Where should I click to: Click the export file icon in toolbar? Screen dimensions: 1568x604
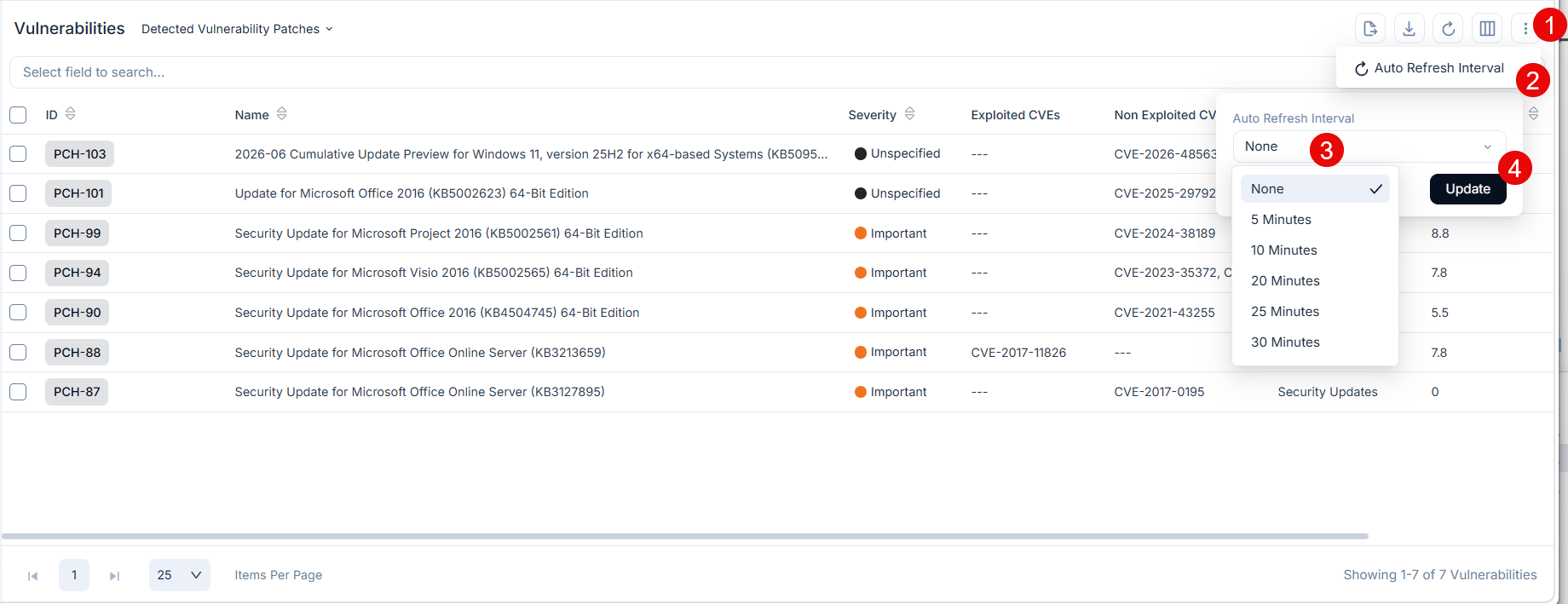1369,28
